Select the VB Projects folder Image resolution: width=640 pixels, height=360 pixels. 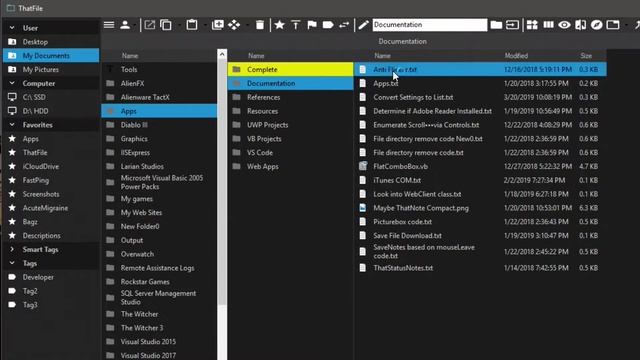point(291,139)
